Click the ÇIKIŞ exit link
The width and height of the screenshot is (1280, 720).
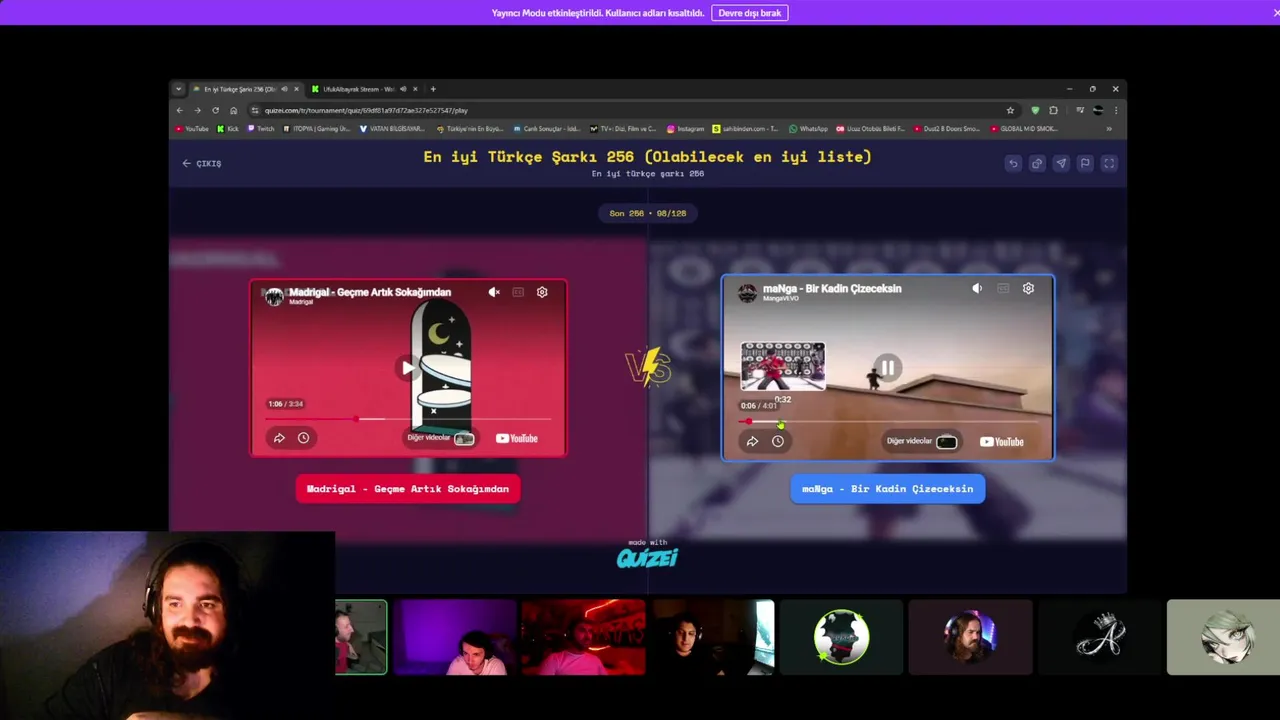pyautogui.click(x=202, y=163)
